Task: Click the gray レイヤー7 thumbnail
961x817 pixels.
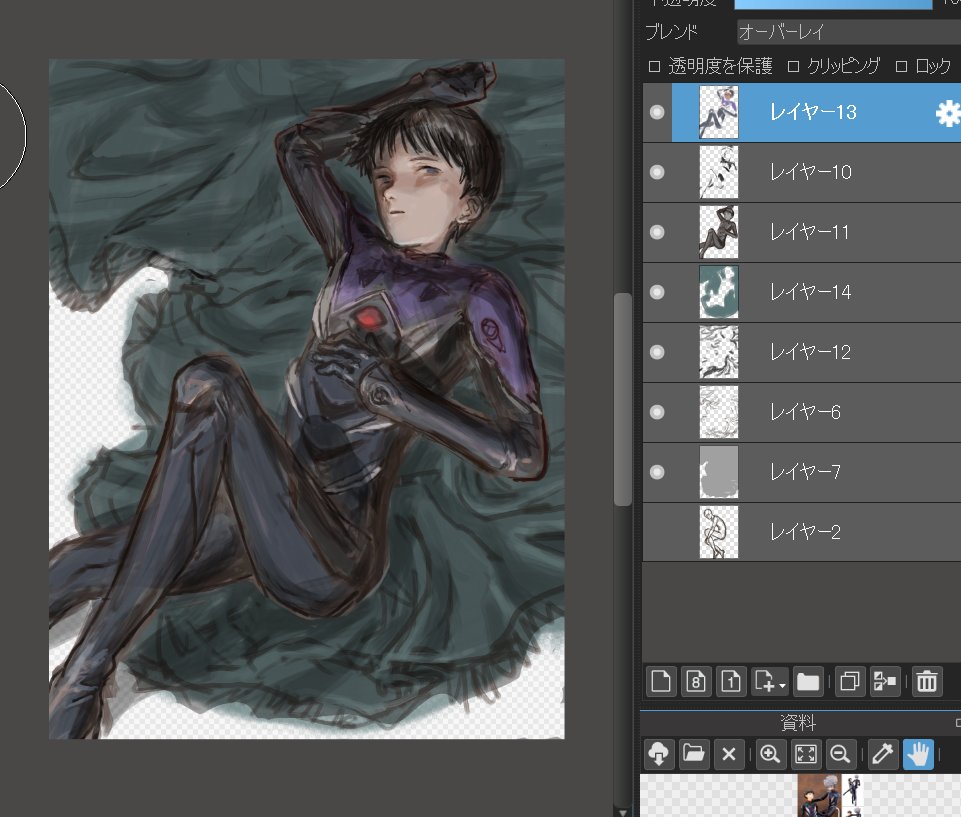Action: [x=719, y=472]
